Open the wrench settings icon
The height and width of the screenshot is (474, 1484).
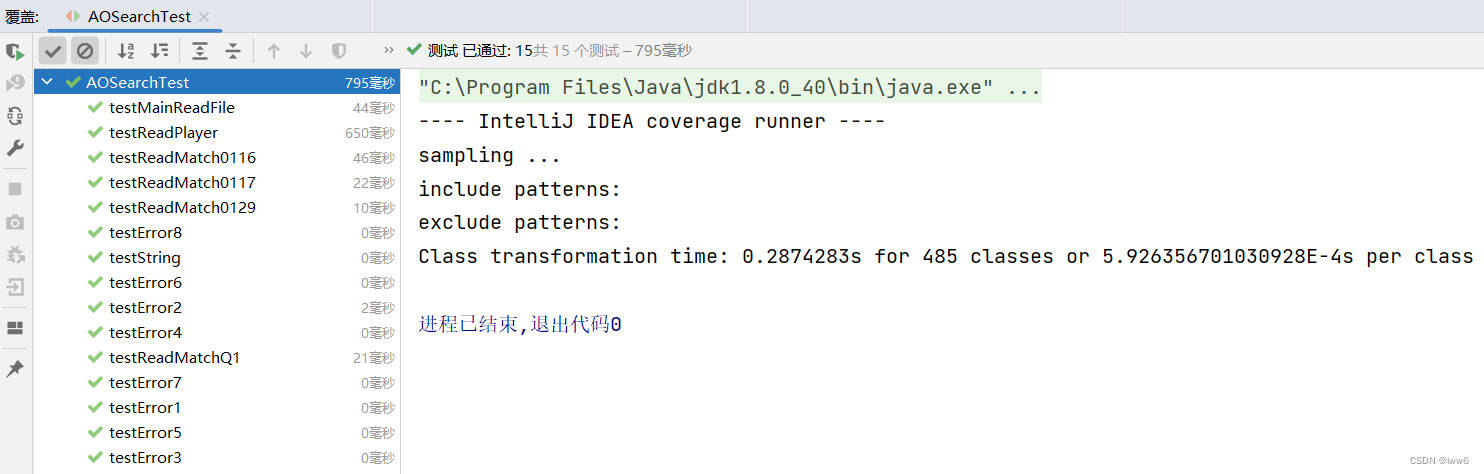pos(15,148)
